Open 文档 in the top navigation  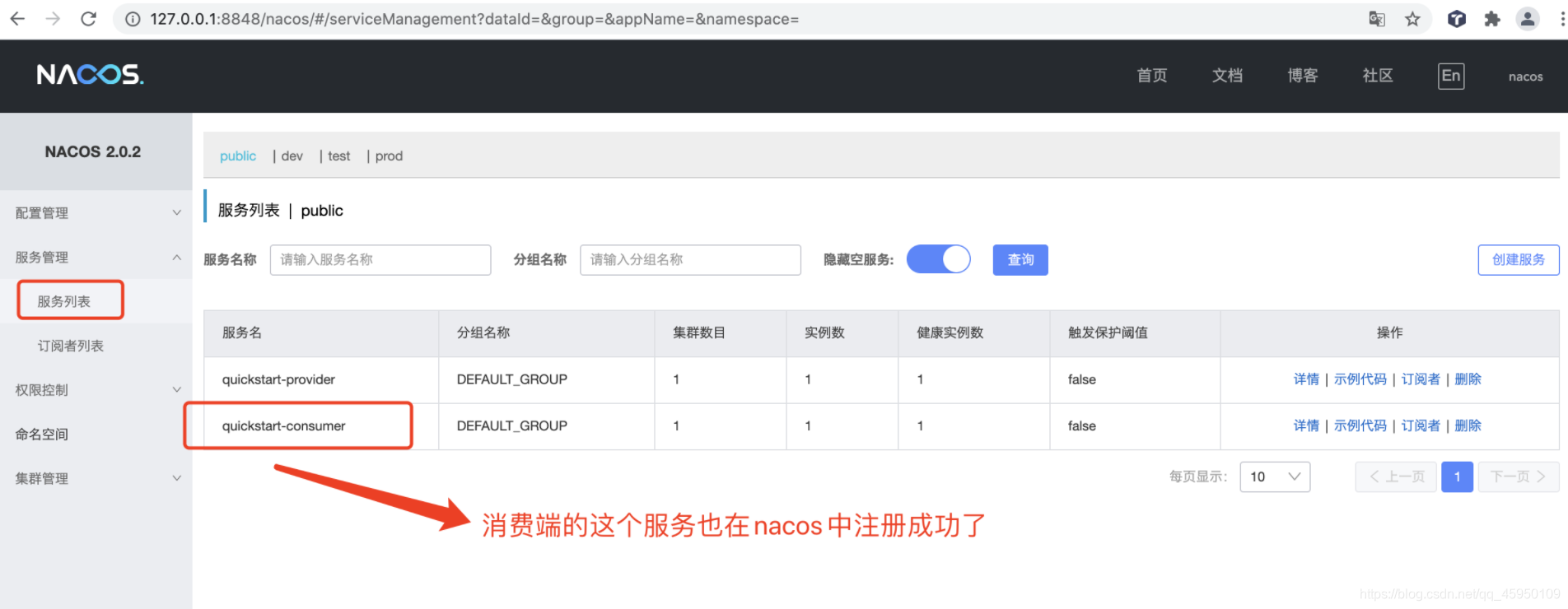click(1227, 76)
